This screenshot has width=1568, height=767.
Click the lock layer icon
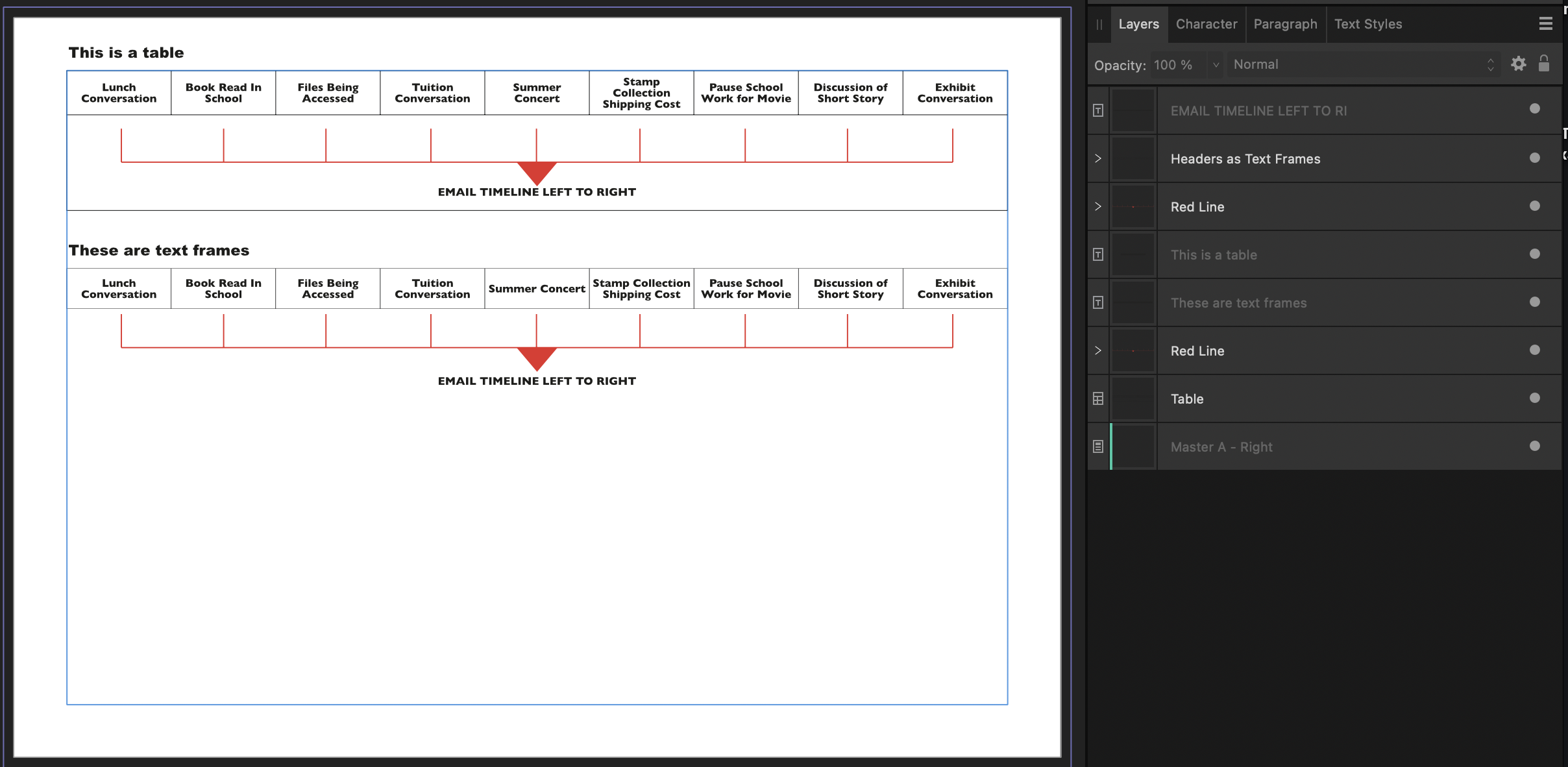tap(1544, 64)
